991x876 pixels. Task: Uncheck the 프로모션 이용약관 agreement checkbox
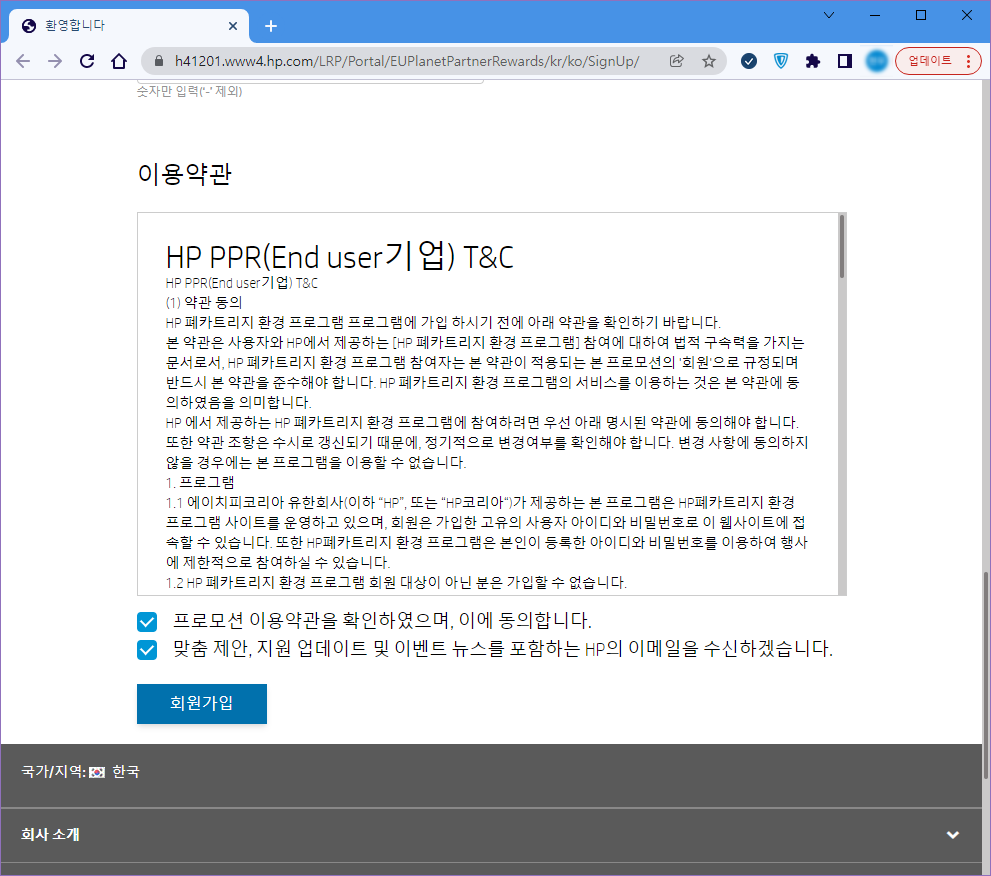[147, 622]
